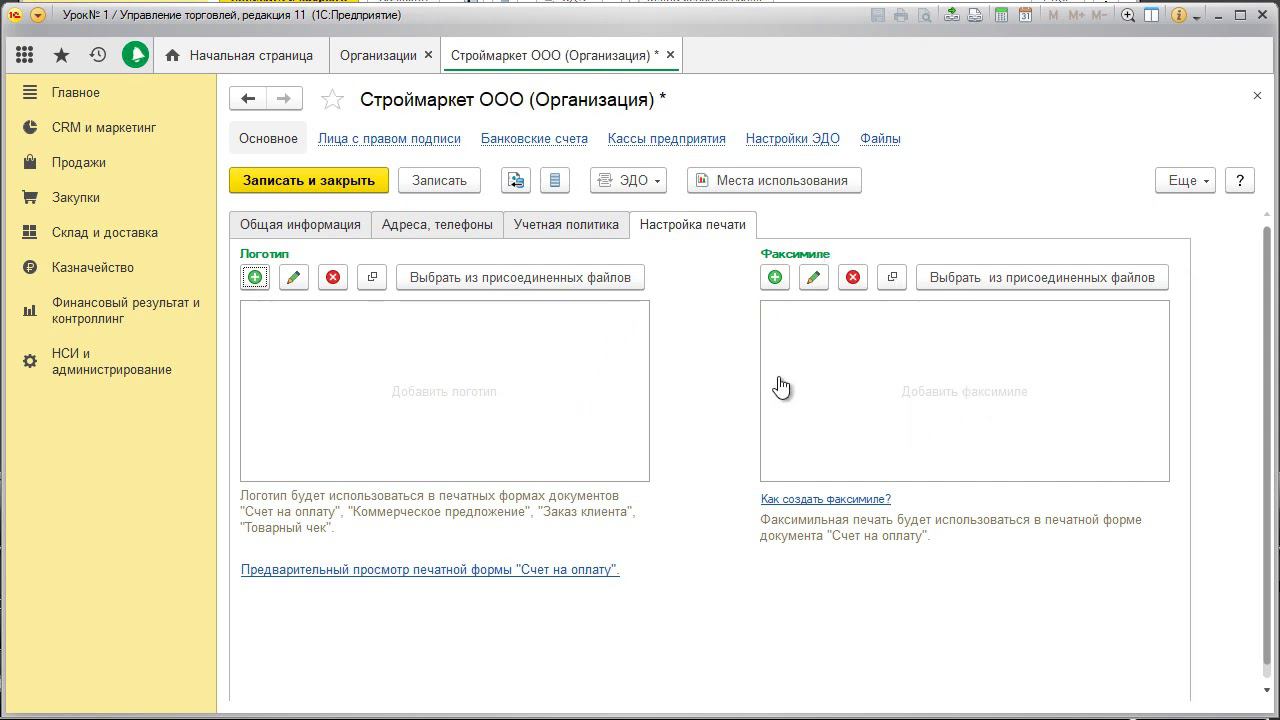Open invoice print form preview link
Image resolution: width=1280 pixels, height=720 pixels.
click(x=430, y=570)
